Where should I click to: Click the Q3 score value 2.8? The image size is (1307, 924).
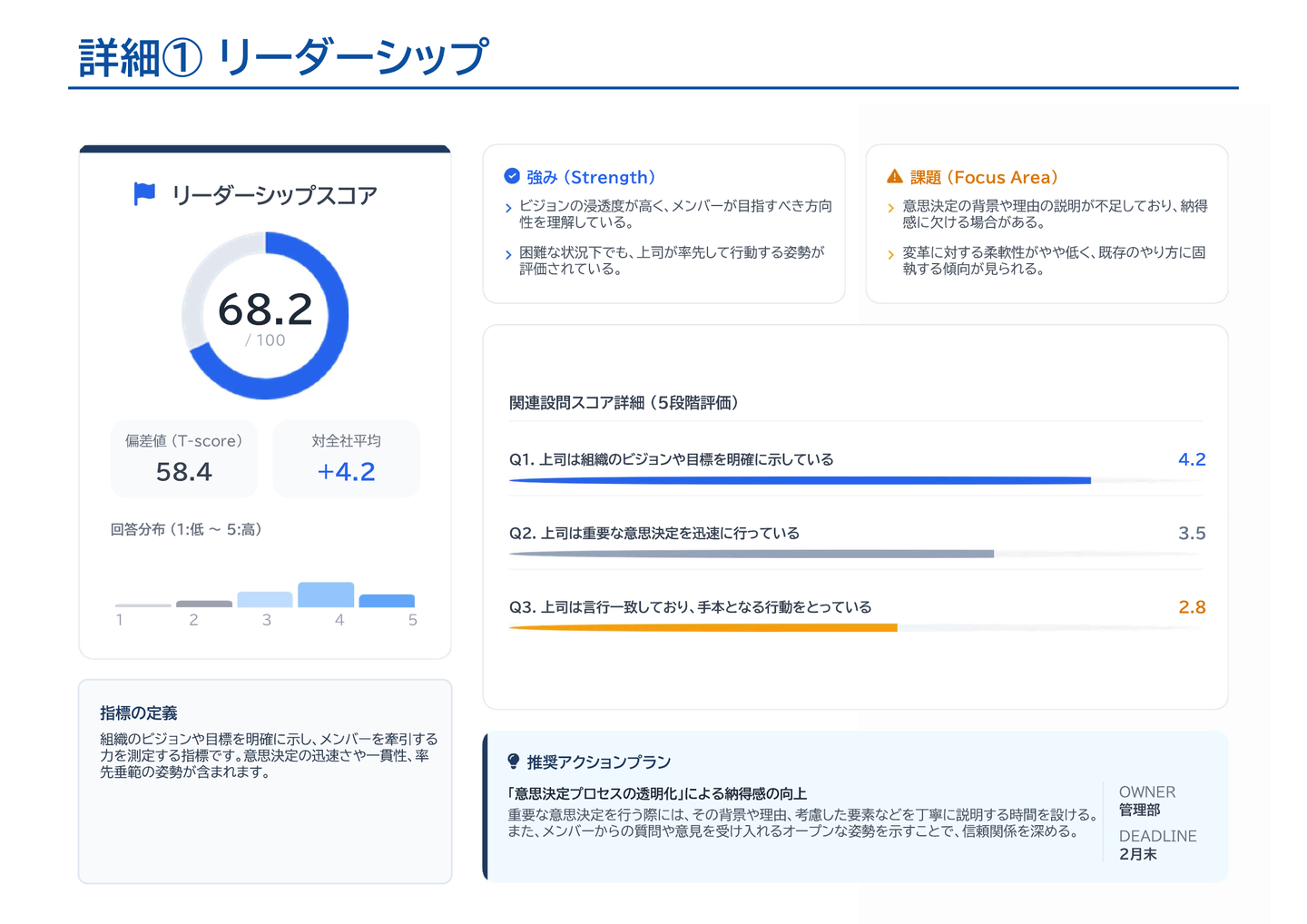1191,607
